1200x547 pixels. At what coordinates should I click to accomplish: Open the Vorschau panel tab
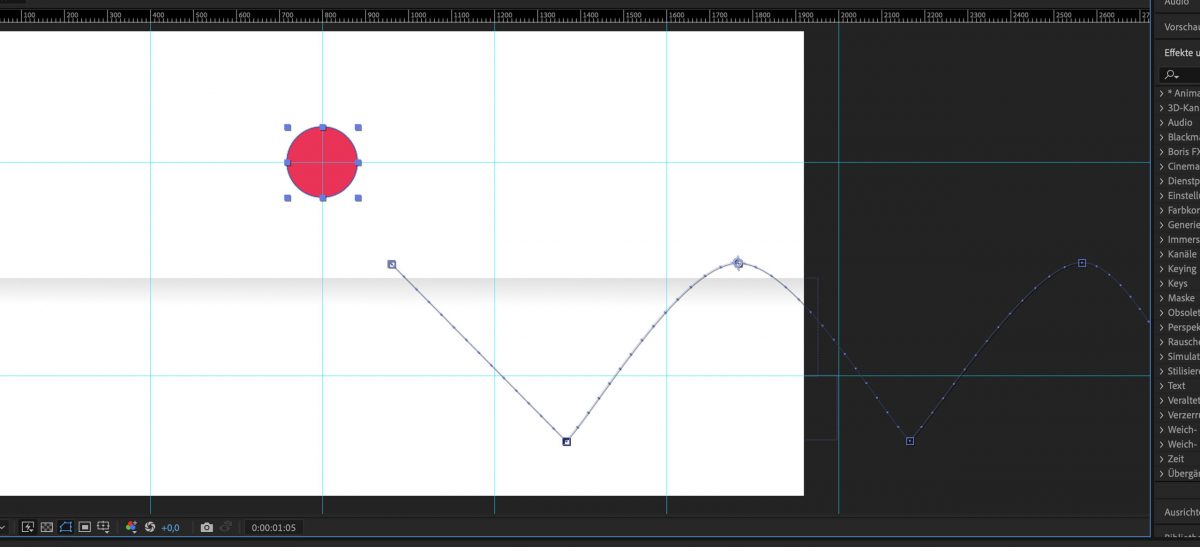(x=1181, y=27)
